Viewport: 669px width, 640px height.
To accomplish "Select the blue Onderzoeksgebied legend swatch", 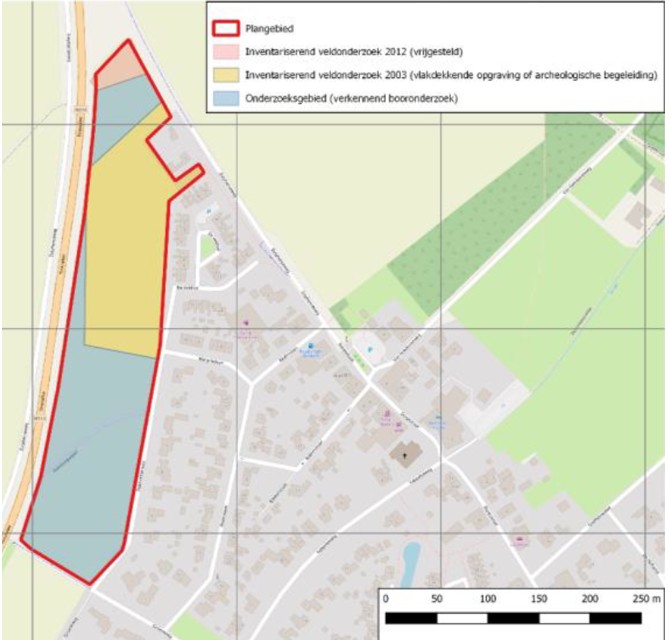I will 226,99.
